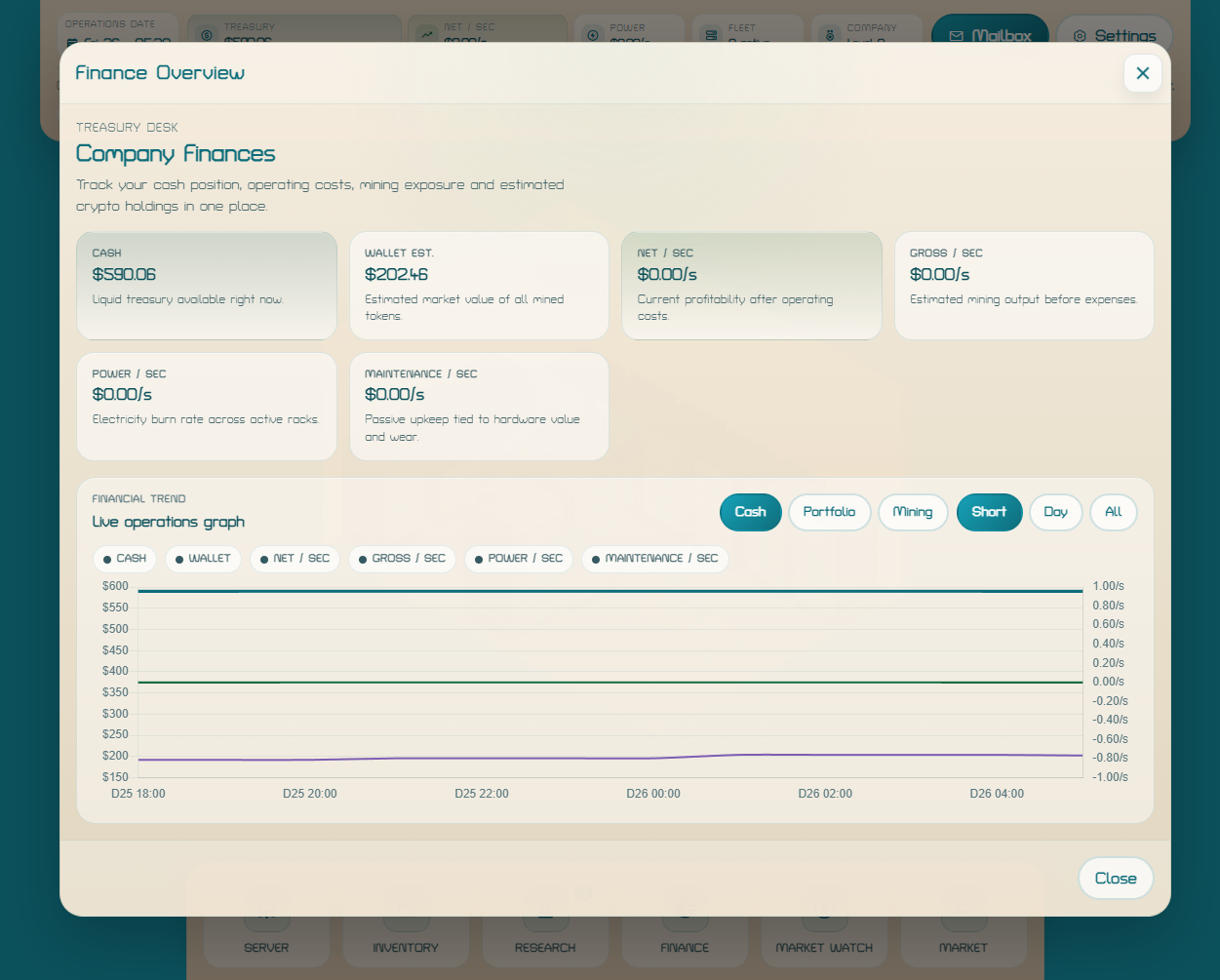Toggle the WALLET series legend chip

point(203,559)
